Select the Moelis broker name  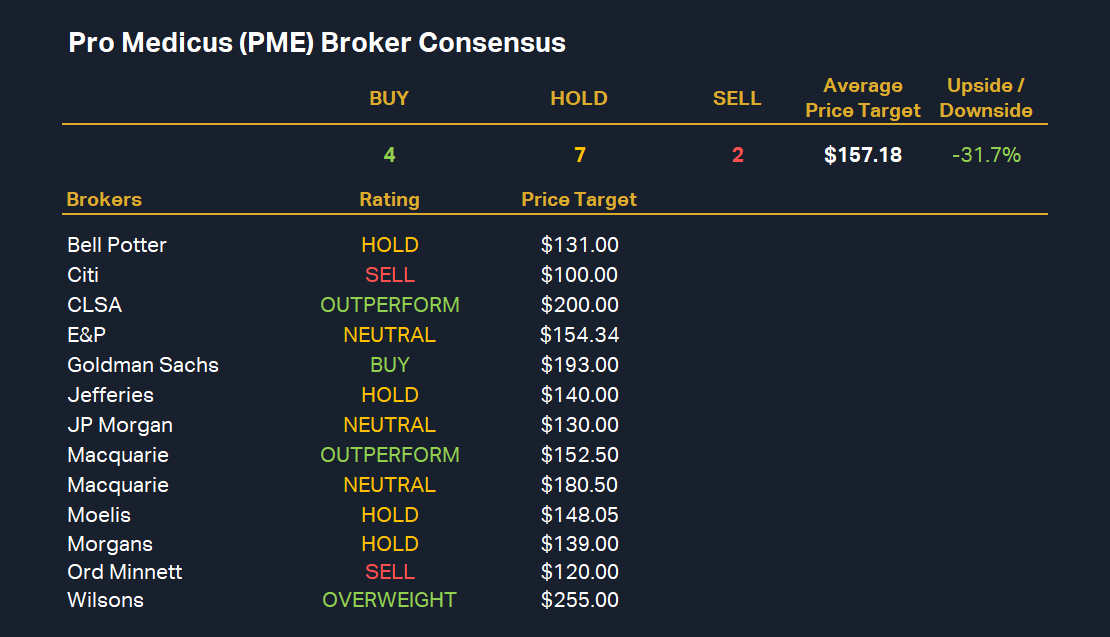tap(99, 515)
